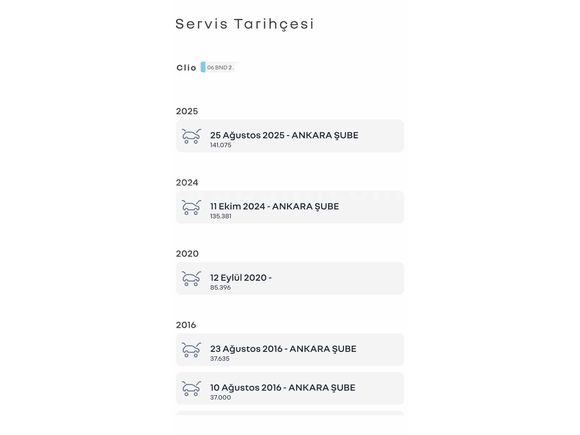This screenshot has width=580, height=435.
Task: Open the 25 Ağustos 2025 - ANKARA ŞUBE record
Action: point(290,136)
